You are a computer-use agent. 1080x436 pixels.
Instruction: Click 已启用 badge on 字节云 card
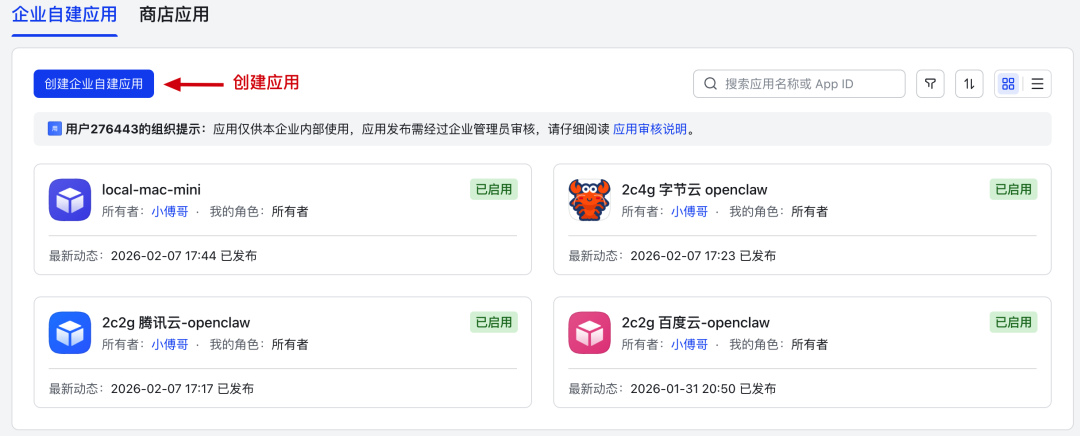click(x=1014, y=189)
